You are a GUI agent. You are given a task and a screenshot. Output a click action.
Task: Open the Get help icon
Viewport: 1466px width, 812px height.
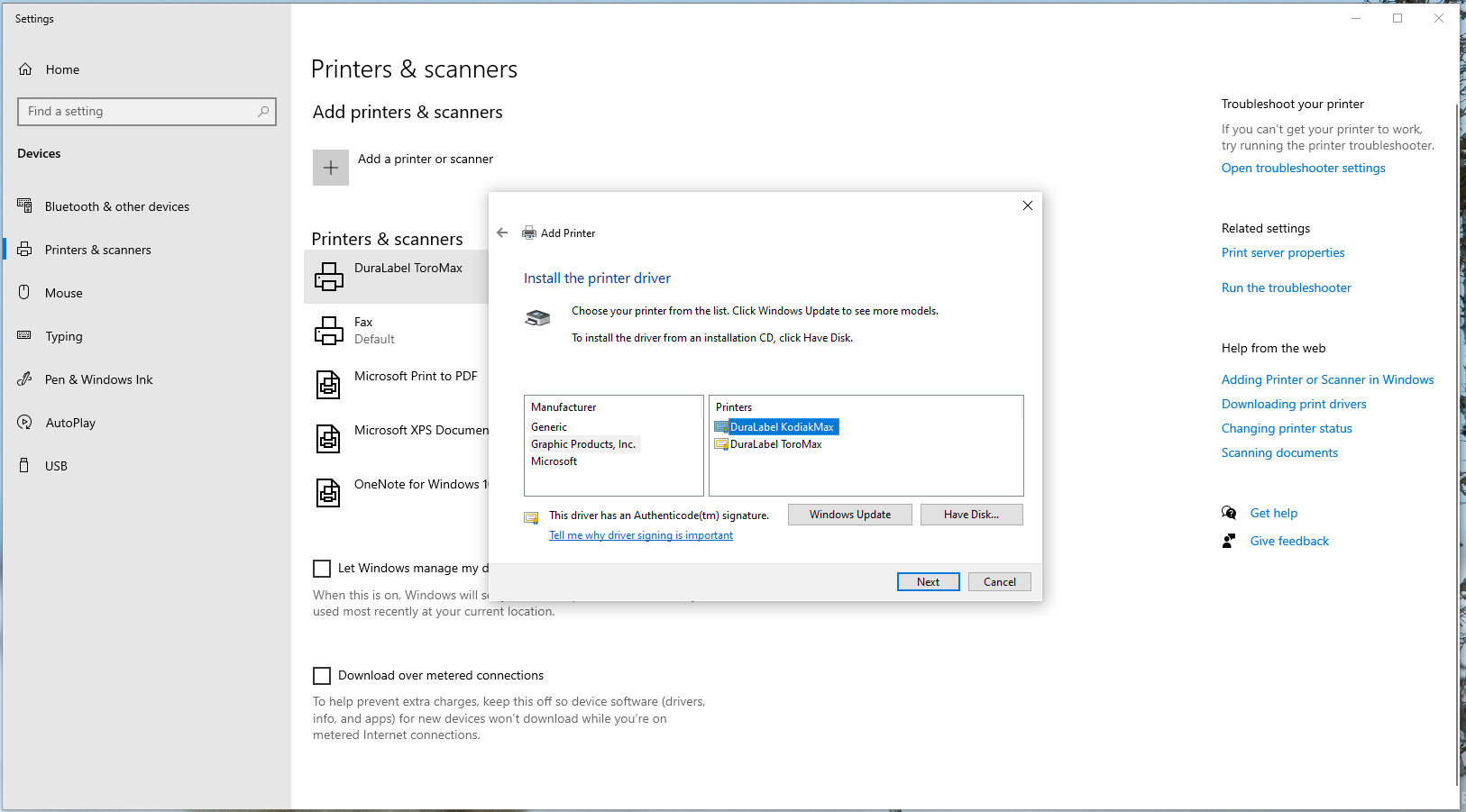(1229, 513)
